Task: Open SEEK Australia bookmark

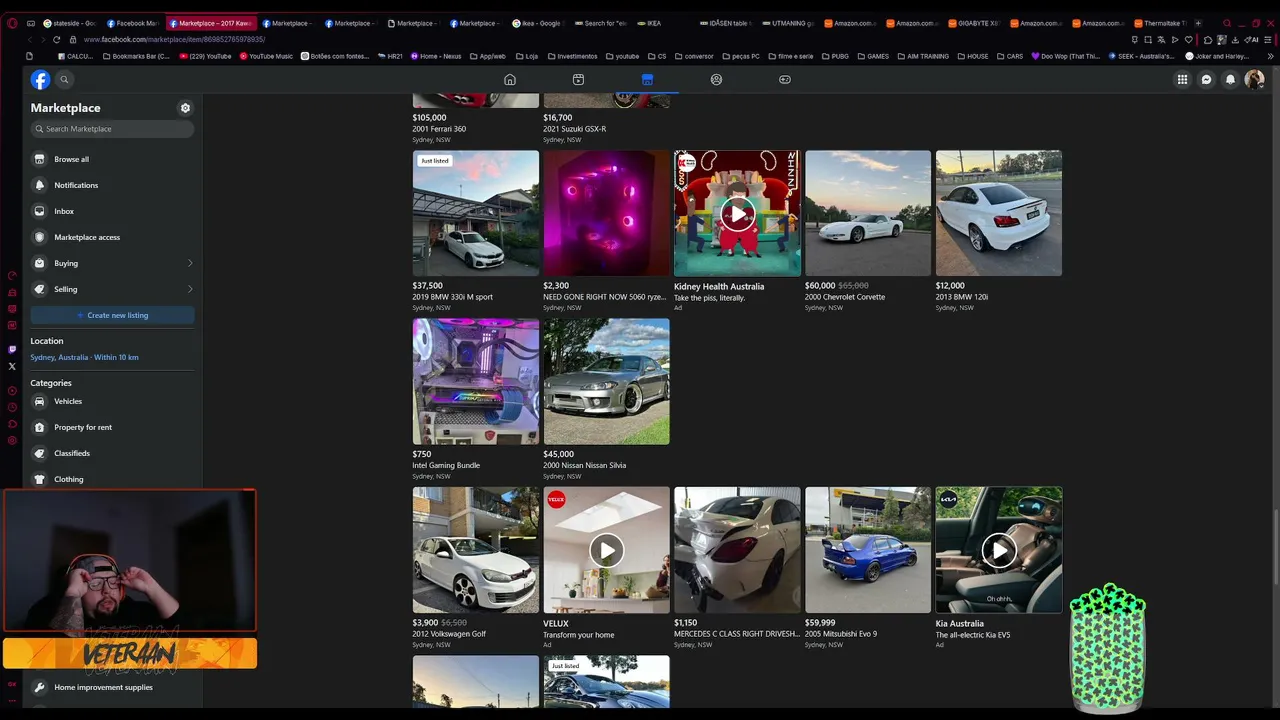Action: [1141, 56]
